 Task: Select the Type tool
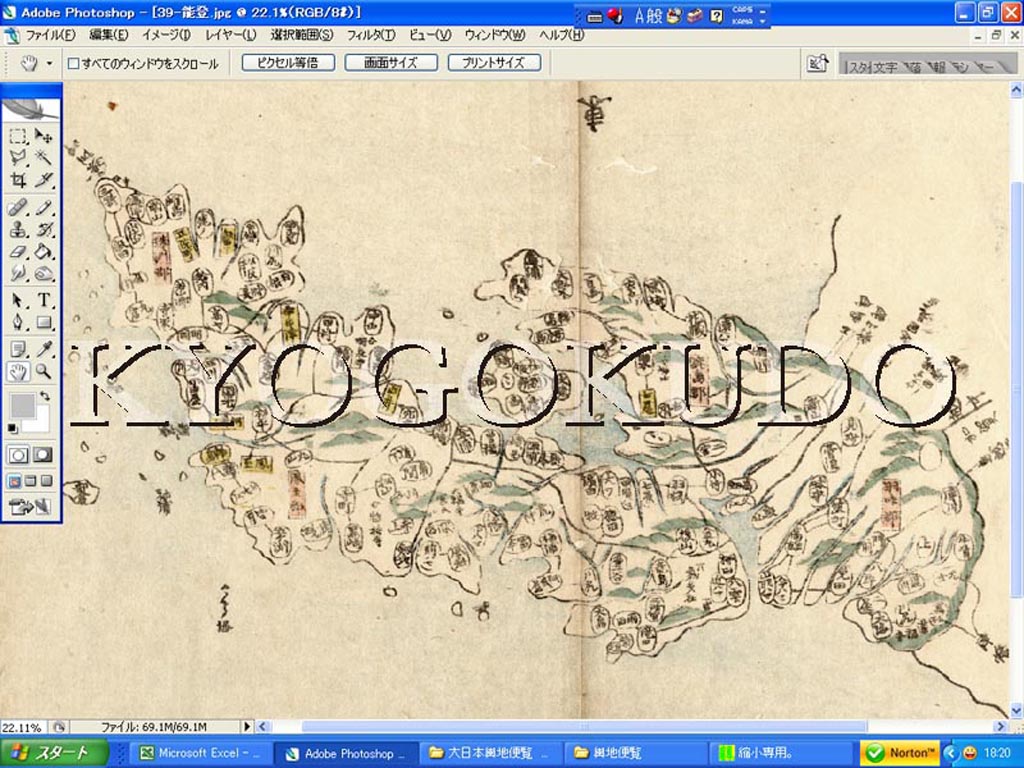coord(43,300)
